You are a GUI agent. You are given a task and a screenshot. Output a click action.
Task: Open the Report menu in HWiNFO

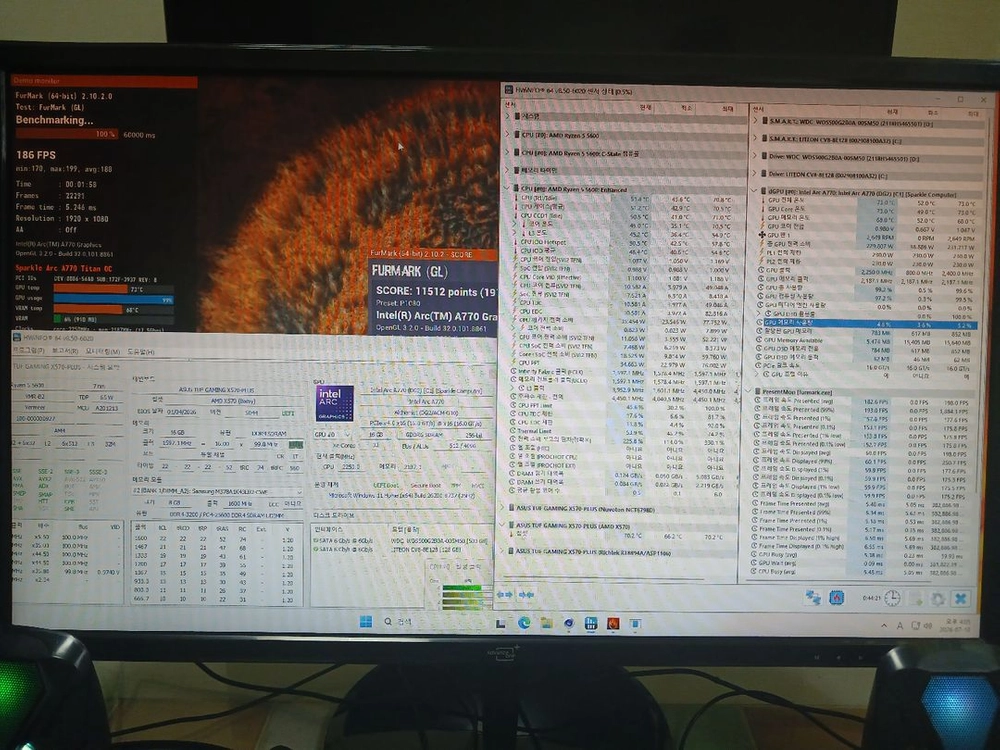(64, 351)
